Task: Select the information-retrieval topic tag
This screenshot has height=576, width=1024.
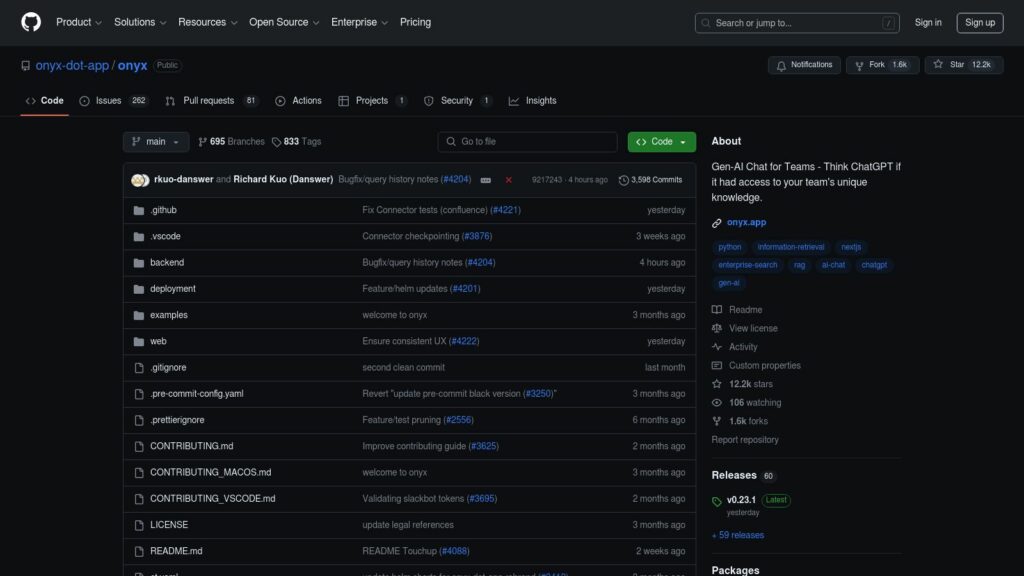Action: [x=790, y=248]
